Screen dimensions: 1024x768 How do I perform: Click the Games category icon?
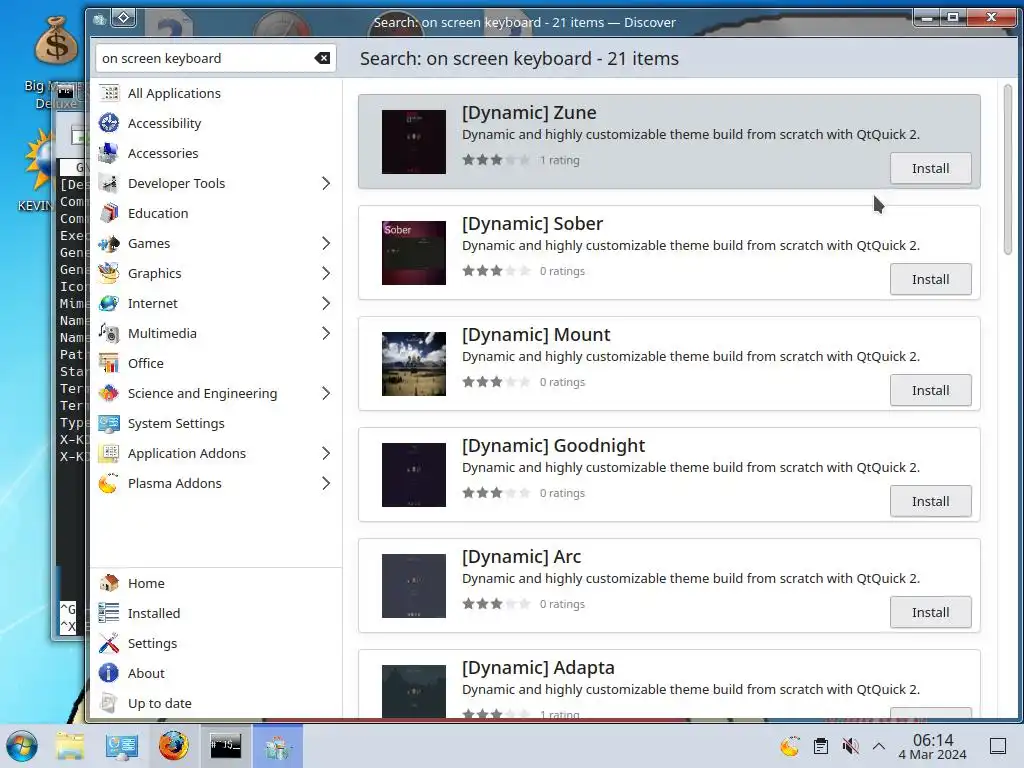(109, 244)
